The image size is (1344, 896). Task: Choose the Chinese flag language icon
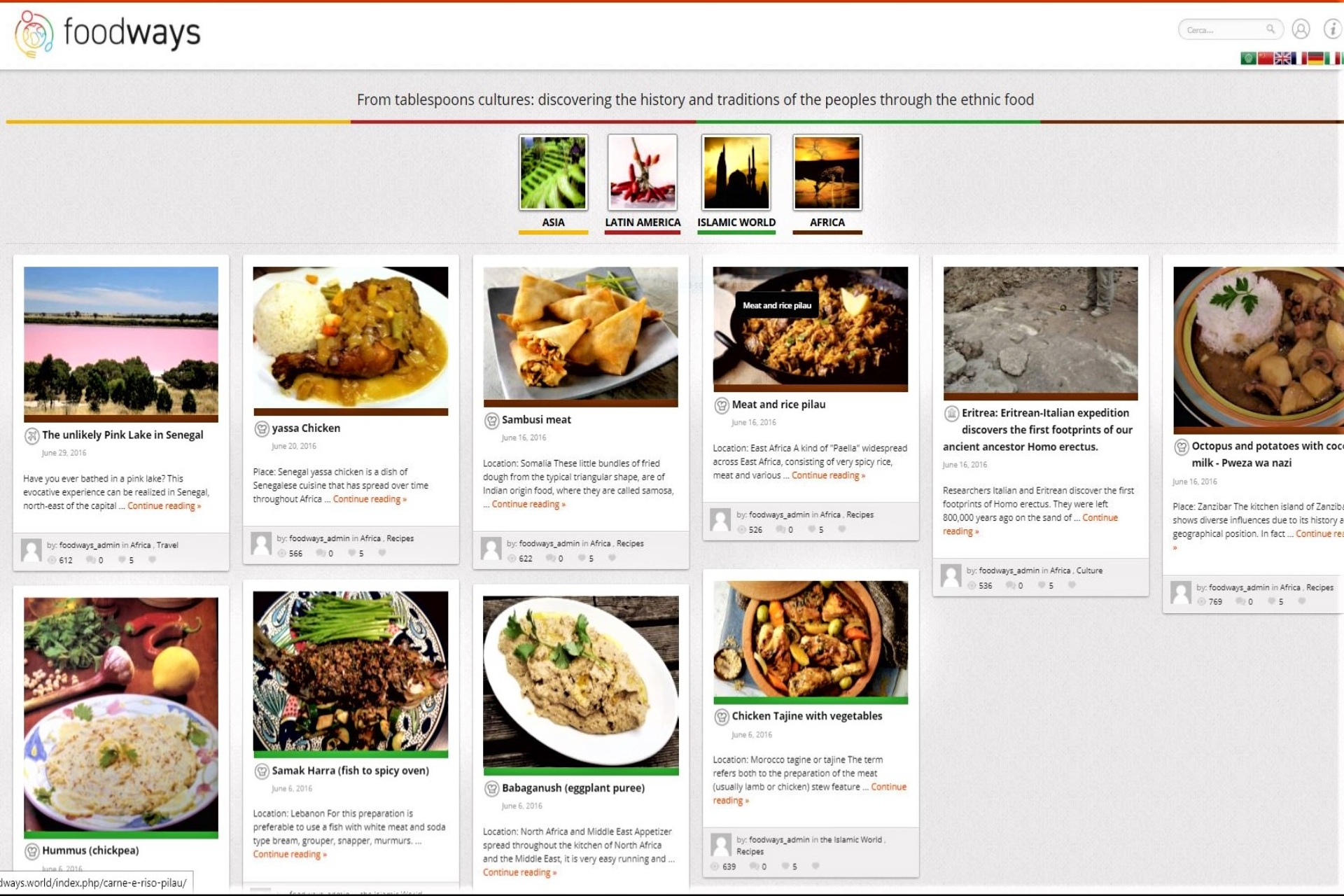click(x=1266, y=58)
